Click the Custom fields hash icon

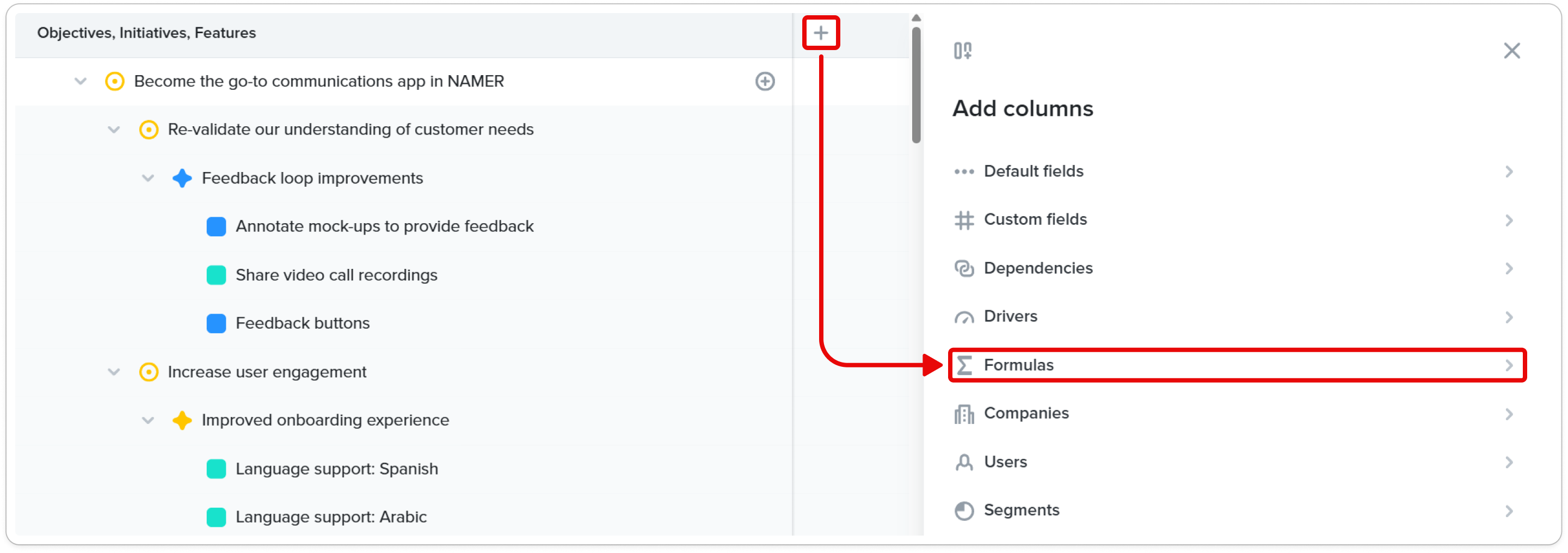[963, 220]
